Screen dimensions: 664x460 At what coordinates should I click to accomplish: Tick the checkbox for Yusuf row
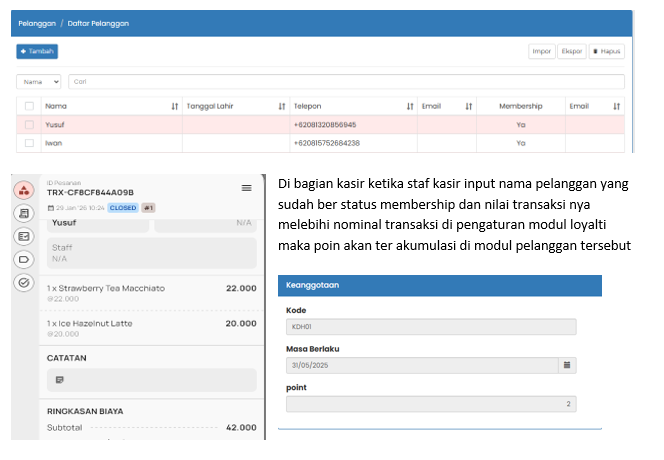29,125
